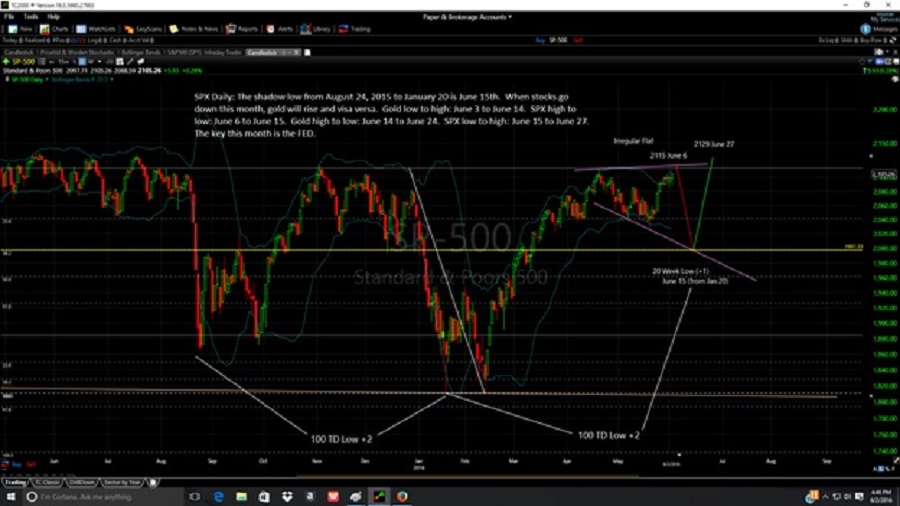Open the File menu
Viewport: 900px width, 506px height.
9,17
